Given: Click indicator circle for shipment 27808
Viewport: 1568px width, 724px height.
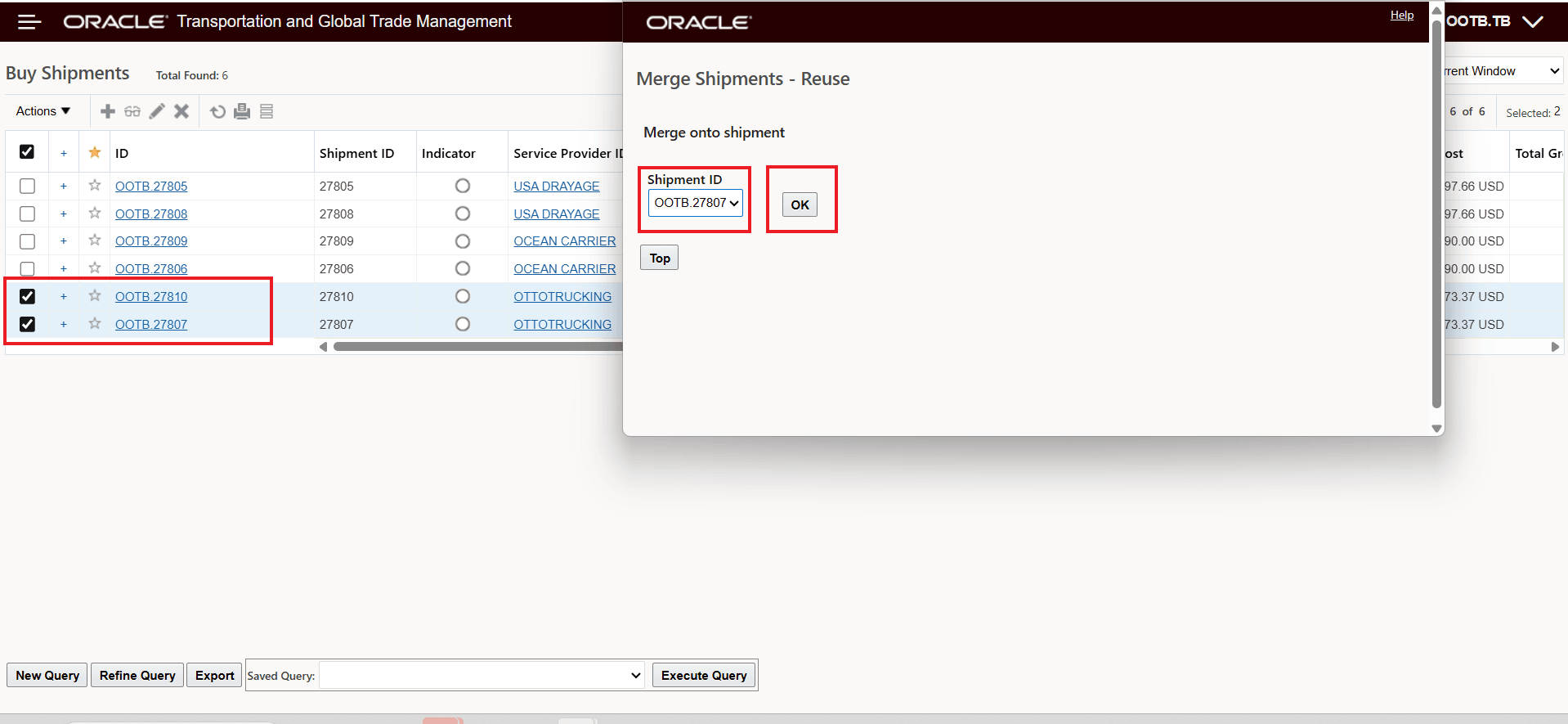Looking at the screenshot, I should coord(463,214).
